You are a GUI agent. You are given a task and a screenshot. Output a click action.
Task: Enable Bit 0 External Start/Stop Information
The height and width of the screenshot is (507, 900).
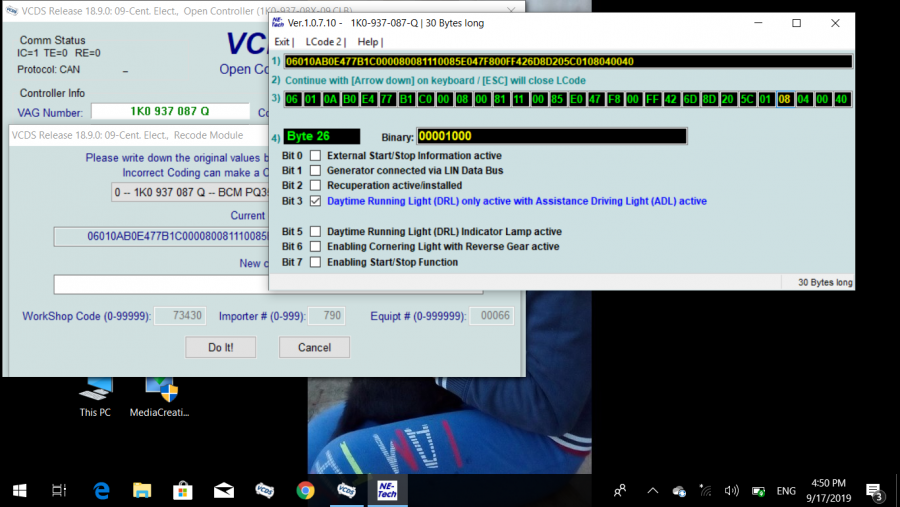(x=315, y=156)
